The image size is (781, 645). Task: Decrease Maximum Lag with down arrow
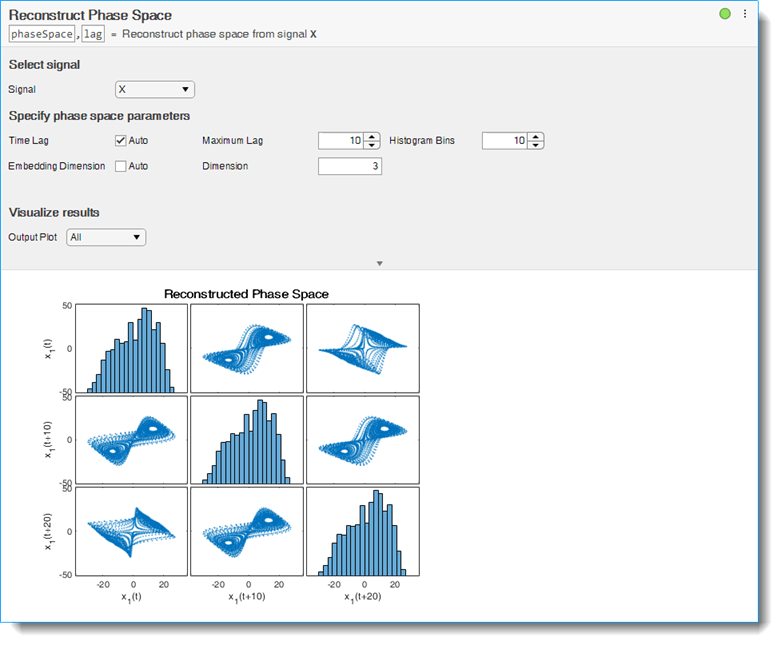(371, 145)
